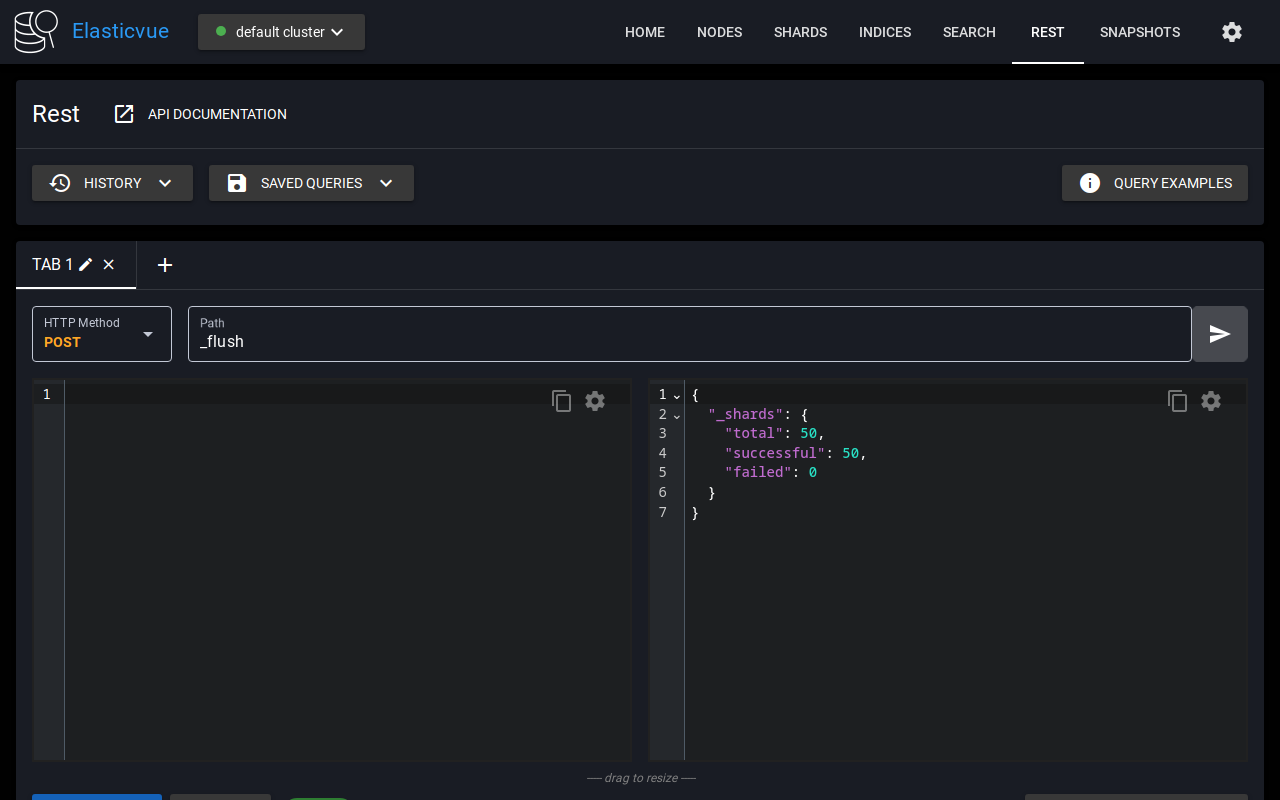Expand the Saved Queries dropdown
The image size is (1280, 800).
[311, 183]
